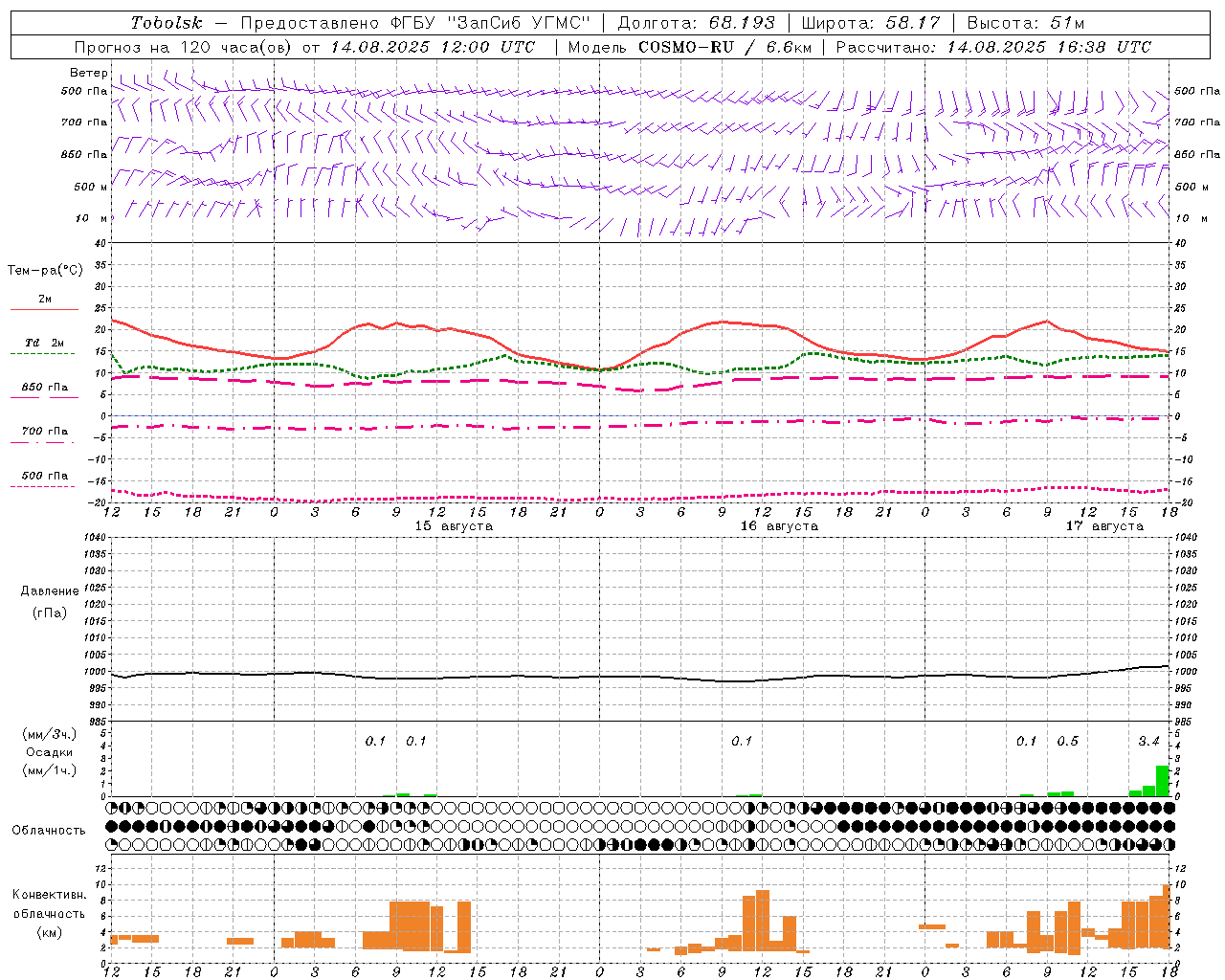Click the 'Прогноз на 120 часа(ов)' text
This screenshot has height=980, width=1225.
(185, 47)
